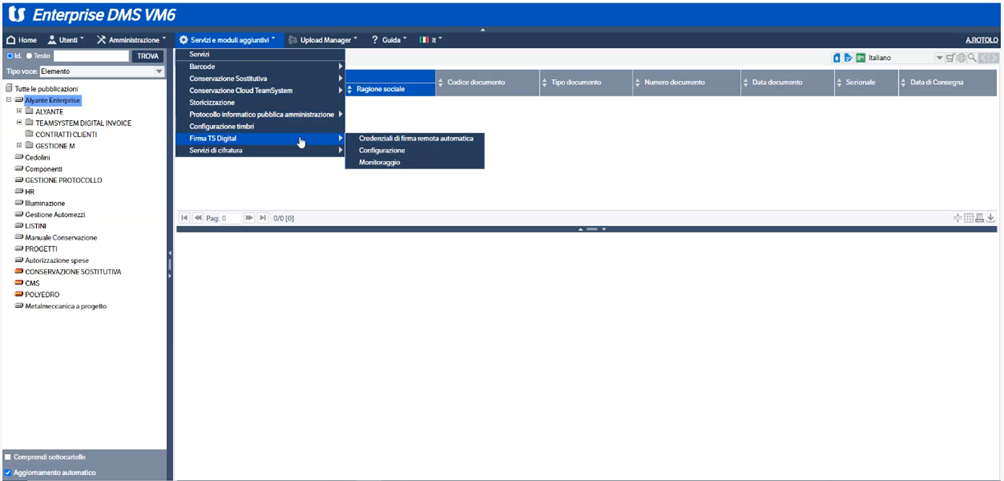This screenshot has height=481, width=1004.
Task: Go to next page in pager
Action: pyautogui.click(x=250, y=218)
